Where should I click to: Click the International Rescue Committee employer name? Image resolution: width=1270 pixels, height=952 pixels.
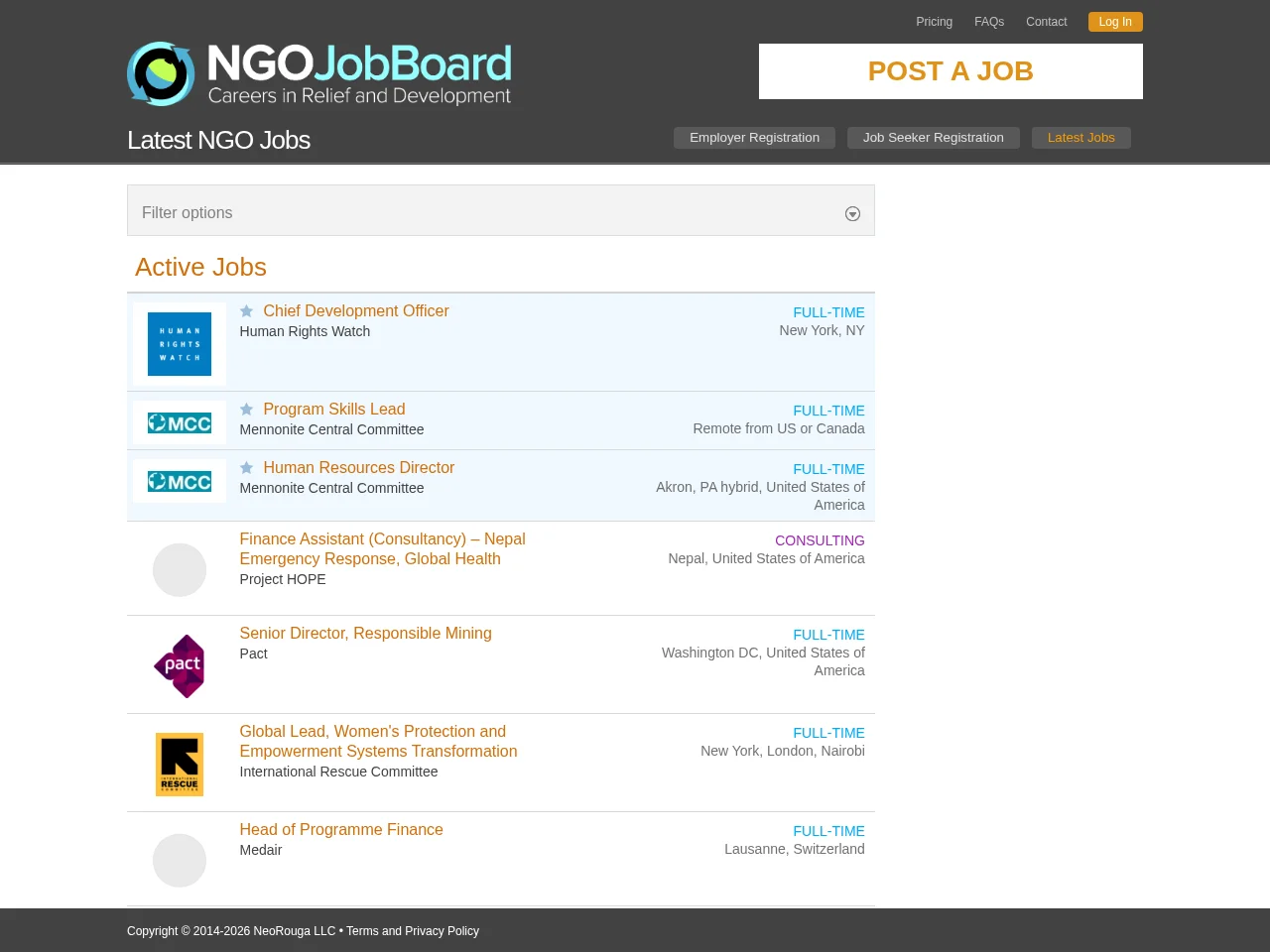pyautogui.click(x=338, y=773)
